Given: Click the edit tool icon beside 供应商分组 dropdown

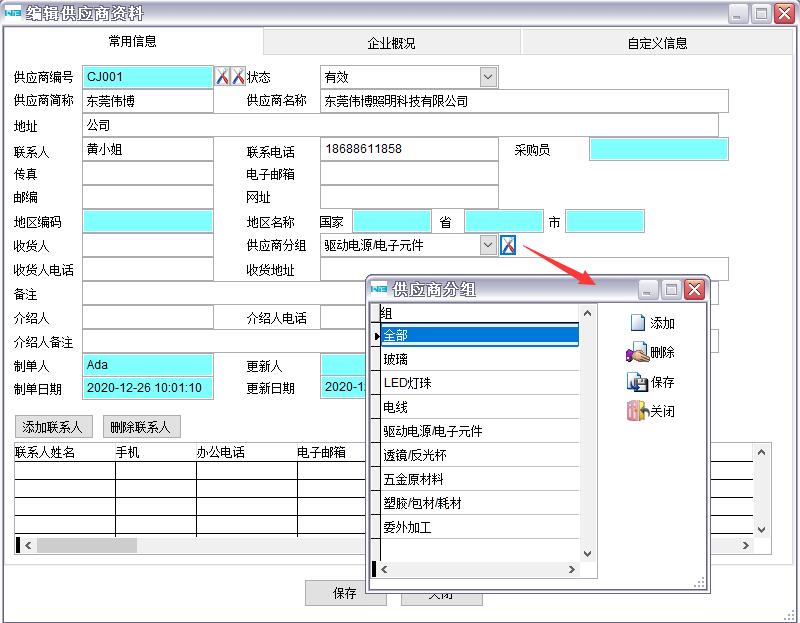Looking at the screenshot, I should click(508, 245).
